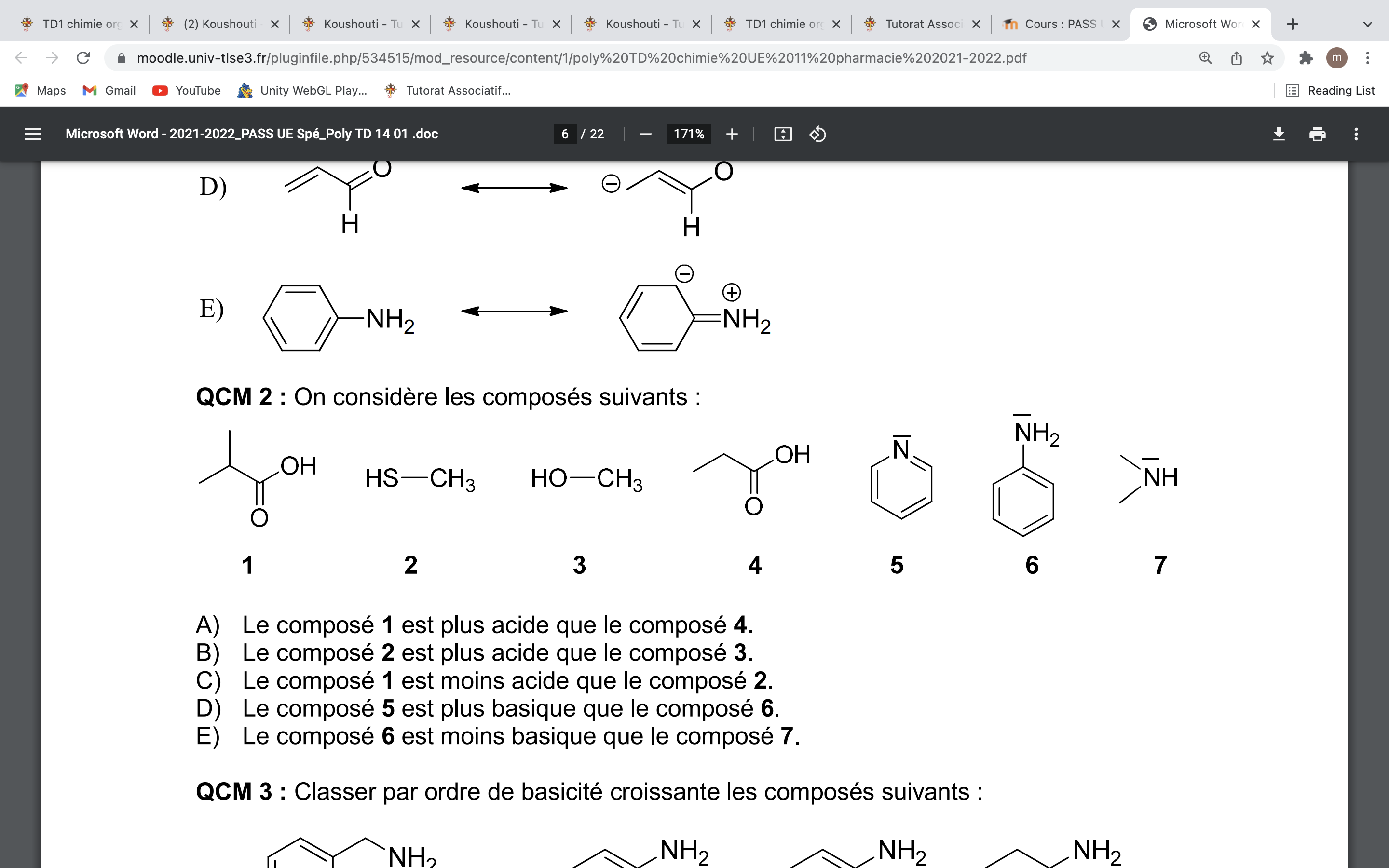1389x868 pixels.
Task: Expand the tab search chevron
Action: (1368, 24)
